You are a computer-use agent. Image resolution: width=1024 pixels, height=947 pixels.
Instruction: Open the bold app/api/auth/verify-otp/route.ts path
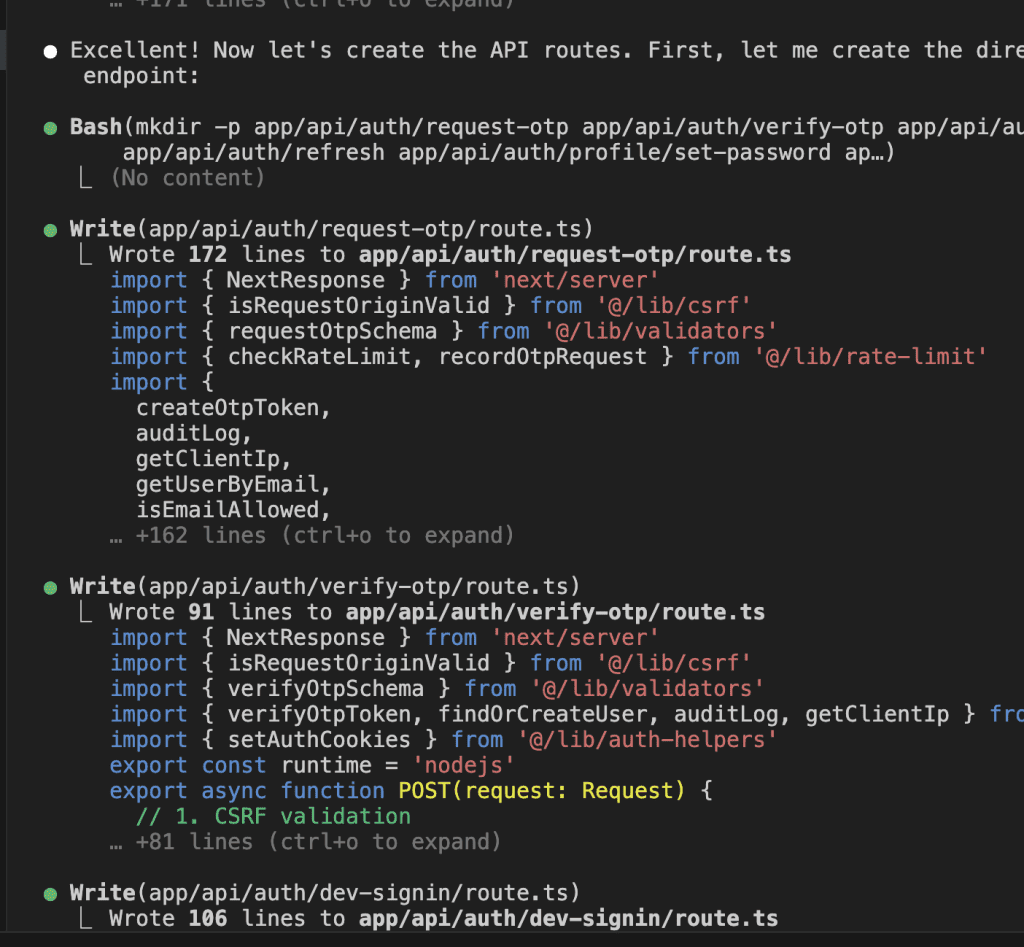pos(555,612)
